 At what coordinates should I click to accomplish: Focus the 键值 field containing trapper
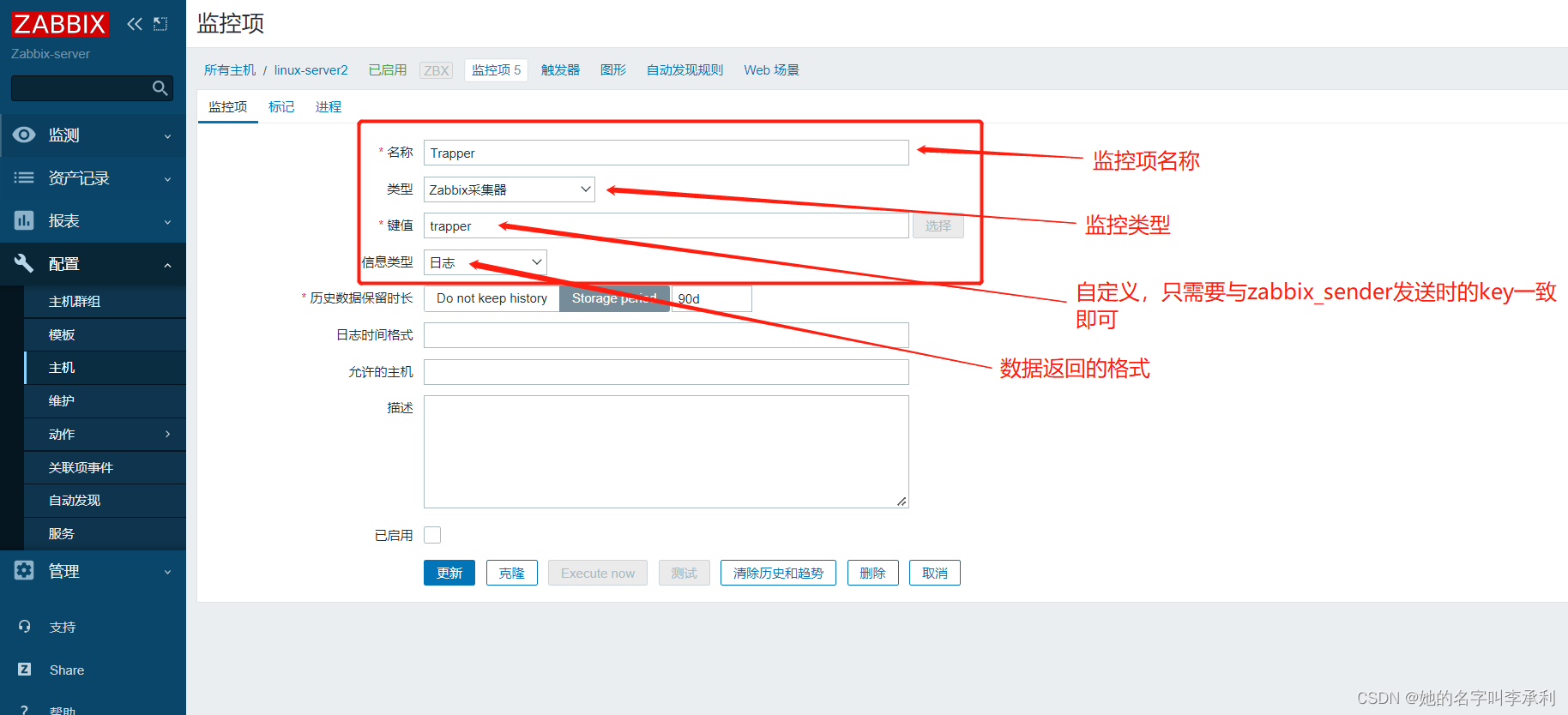(x=666, y=225)
